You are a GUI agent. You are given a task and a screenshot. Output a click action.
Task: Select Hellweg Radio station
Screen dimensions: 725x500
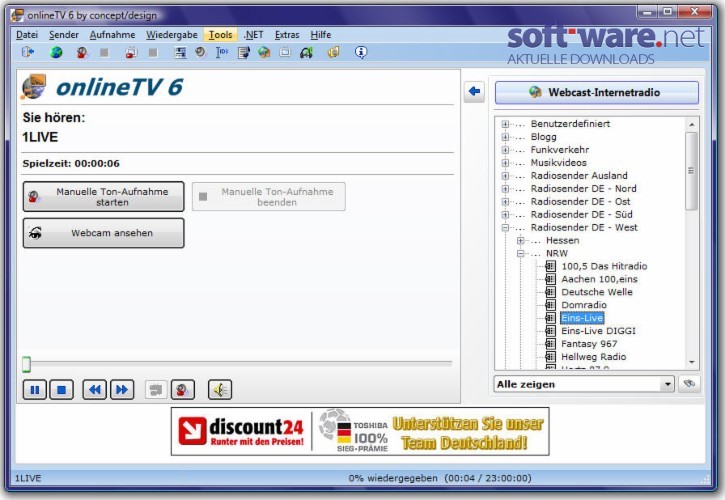coord(594,357)
